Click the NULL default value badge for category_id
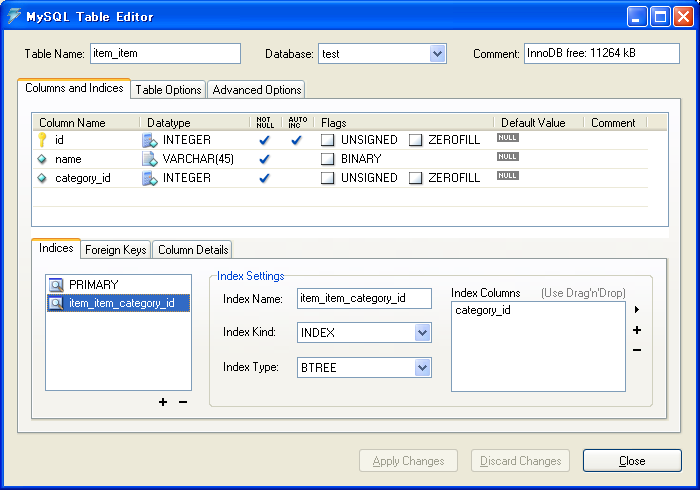This screenshot has height=490, width=700. coord(508,175)
